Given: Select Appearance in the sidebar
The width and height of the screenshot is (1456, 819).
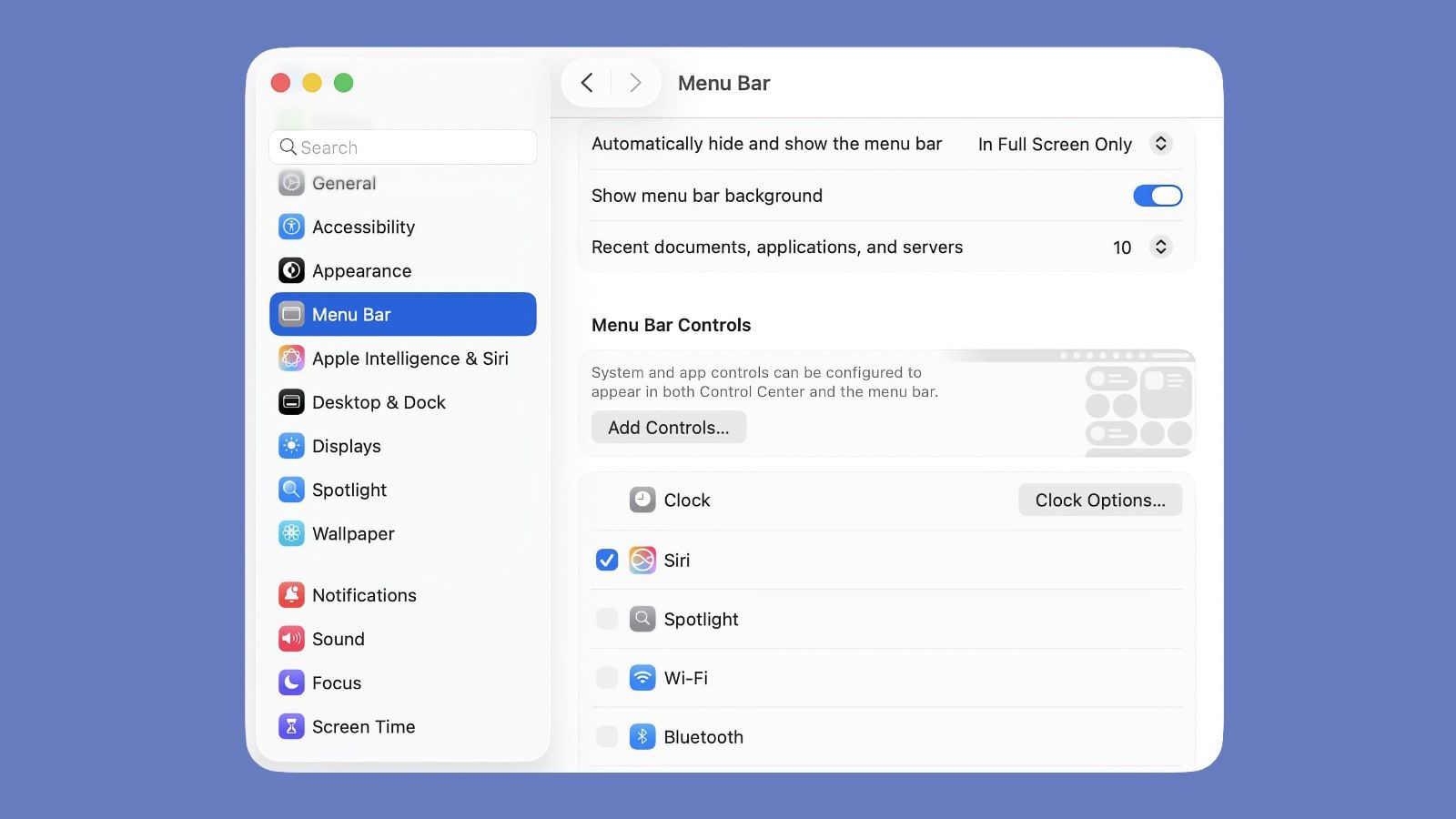Looking at the screenshot, I should [403, 270].
